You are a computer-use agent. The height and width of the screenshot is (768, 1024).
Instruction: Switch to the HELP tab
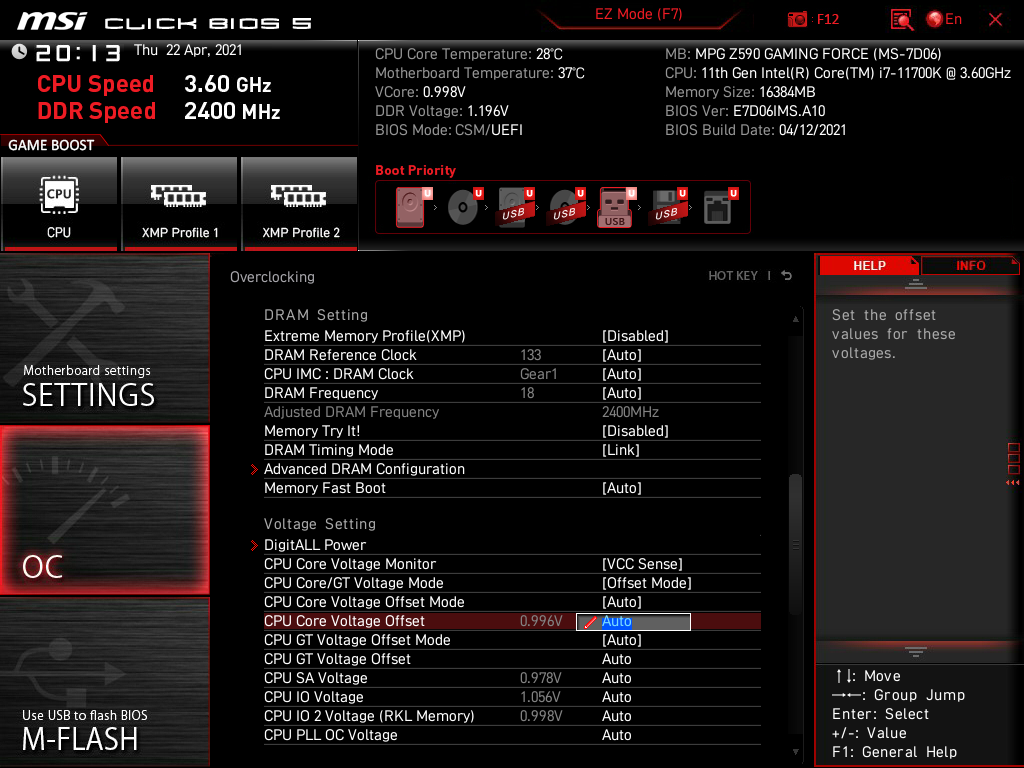[x=869, y=266]
